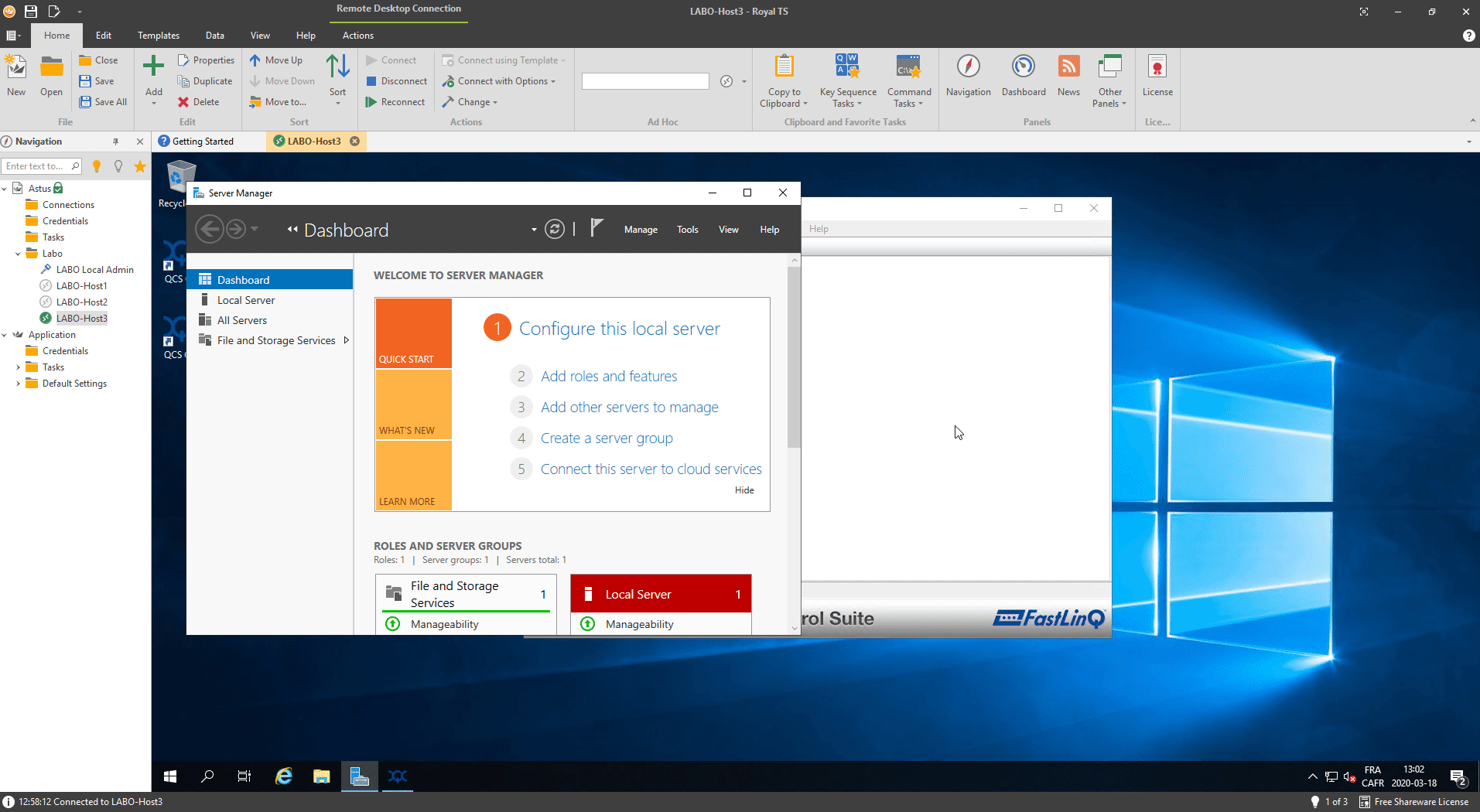
Task: Click the Dashboard panel icon in ribbon
Action: (1023, 67)
